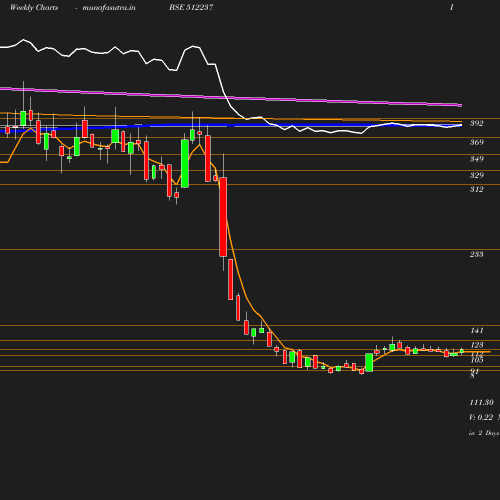This screenshot has height=500, width=500.
Task: Click the 233 price level label
Action: click(477, 254)
